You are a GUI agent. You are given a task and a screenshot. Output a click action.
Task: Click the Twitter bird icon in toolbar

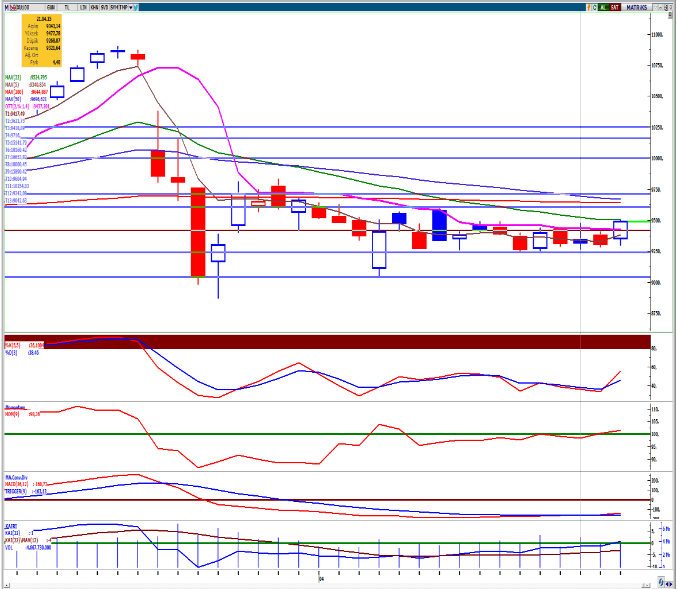click(x=136, y=7)
